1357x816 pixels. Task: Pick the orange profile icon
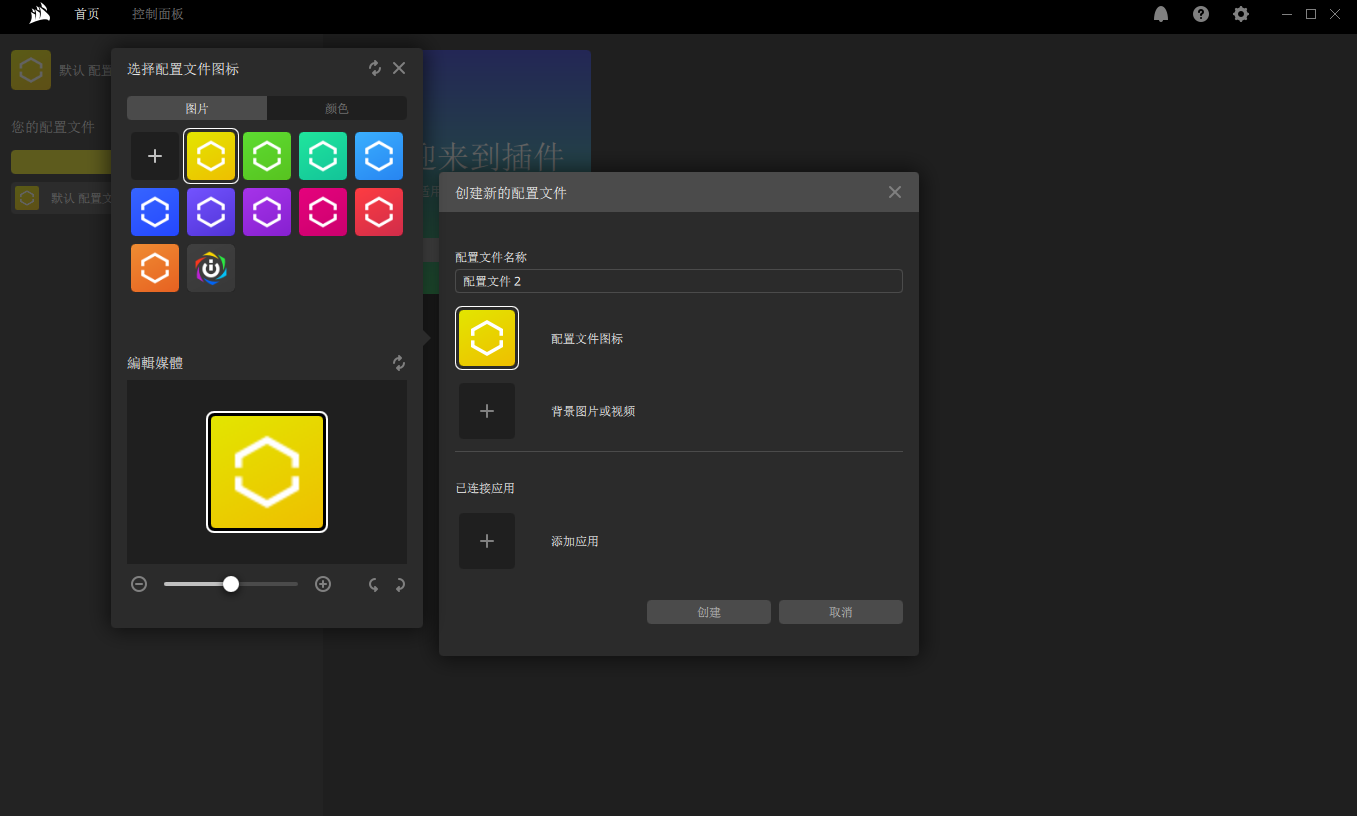(x=155, y=268)
